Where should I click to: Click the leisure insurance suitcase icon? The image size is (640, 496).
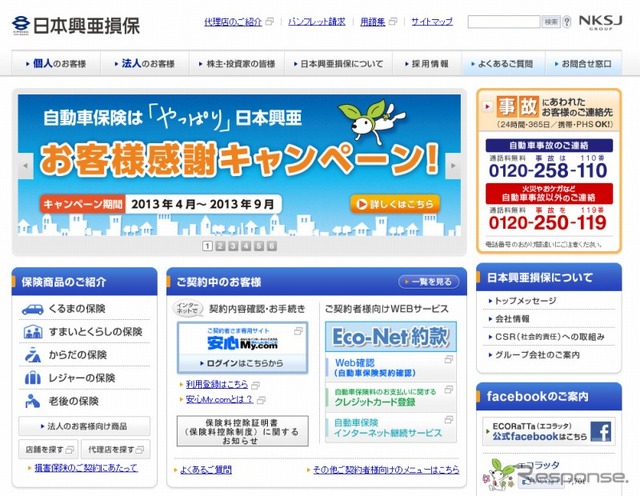pos(33,378)
